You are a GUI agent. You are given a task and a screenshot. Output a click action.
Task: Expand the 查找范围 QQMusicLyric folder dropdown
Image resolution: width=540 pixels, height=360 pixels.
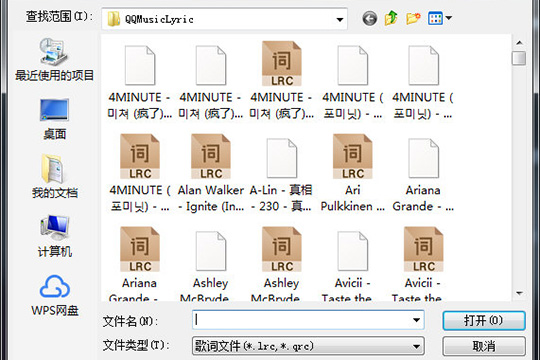[340, 19]
